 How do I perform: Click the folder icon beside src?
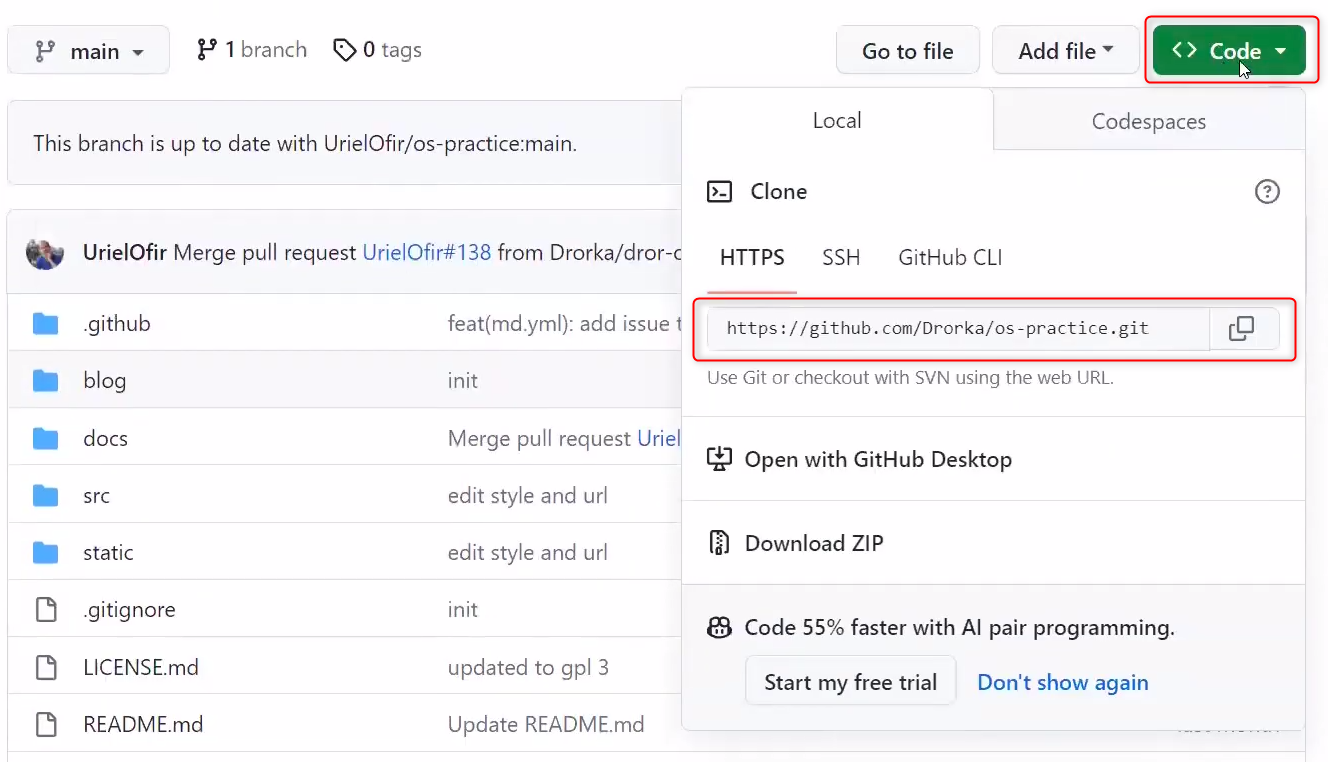46,496
